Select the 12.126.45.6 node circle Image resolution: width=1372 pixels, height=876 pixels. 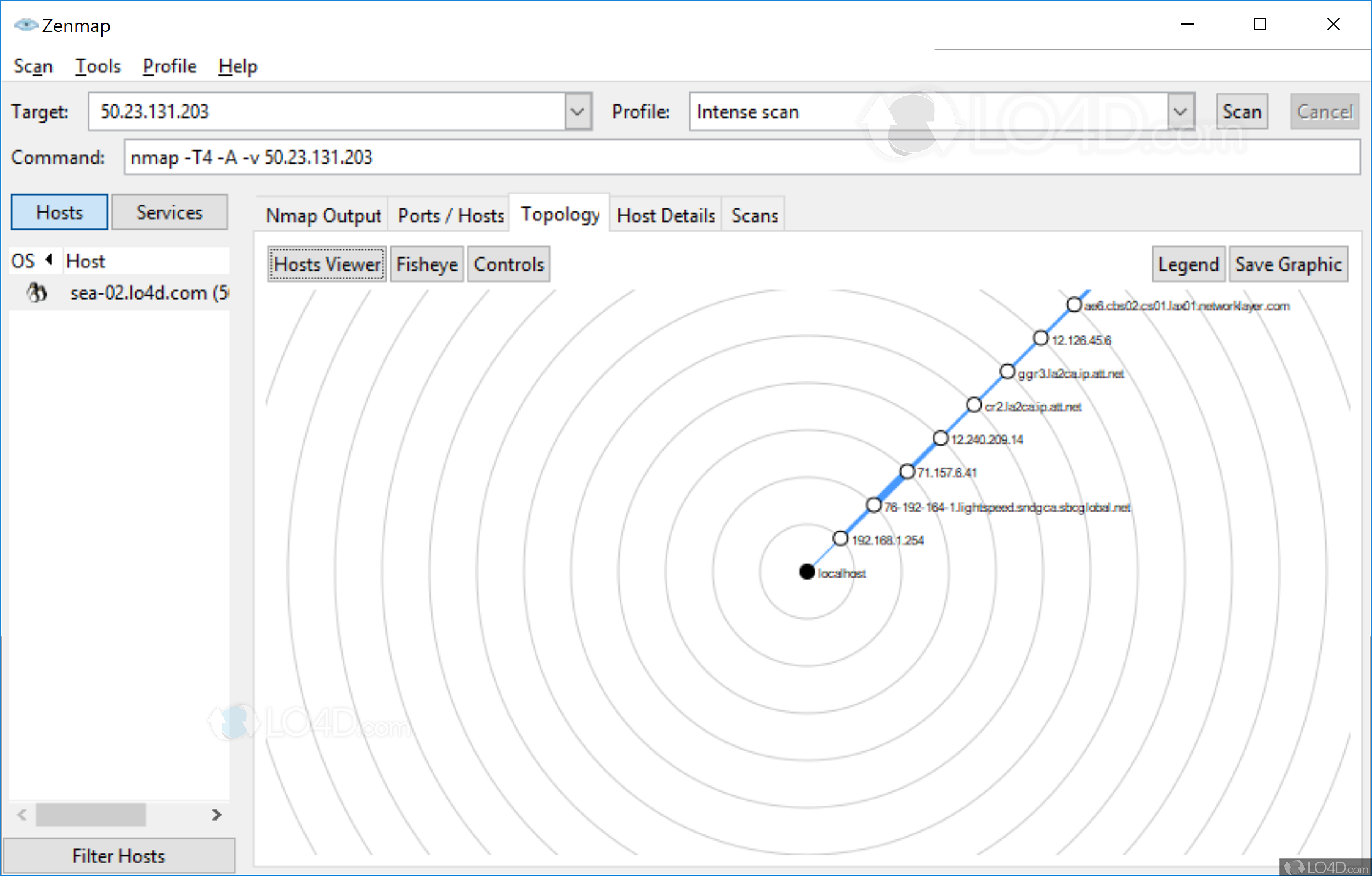click(x=1040, y=339)
